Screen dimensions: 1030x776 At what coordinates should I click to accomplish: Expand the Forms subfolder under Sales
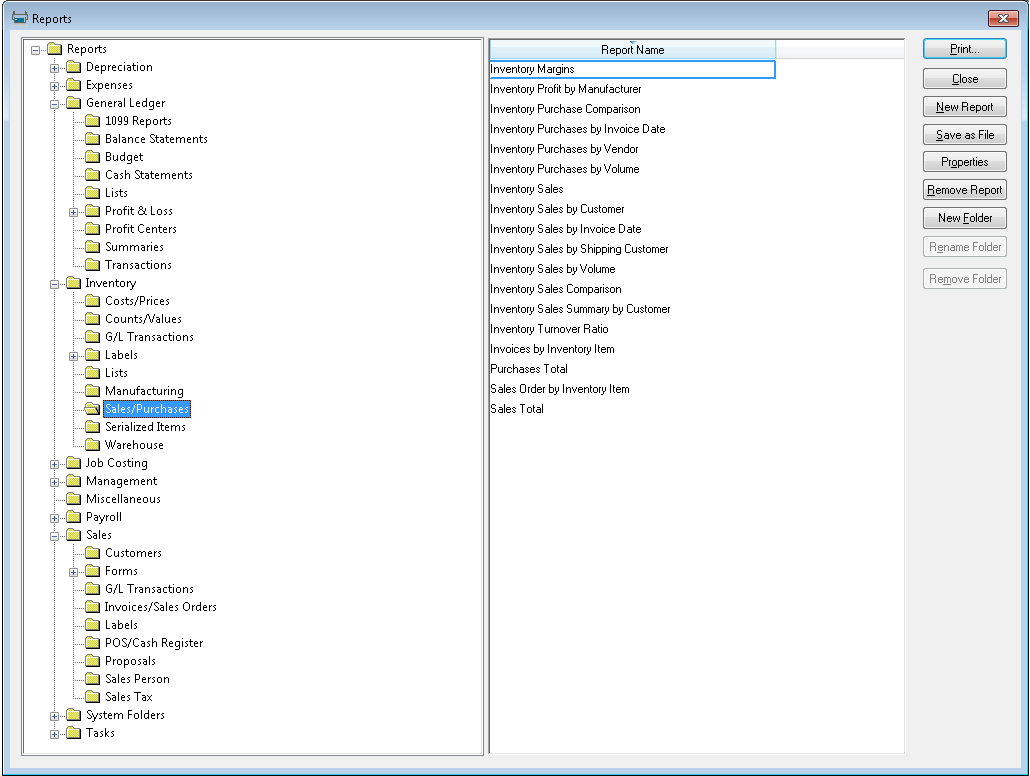pyautogui.click(x=74, y=572)
